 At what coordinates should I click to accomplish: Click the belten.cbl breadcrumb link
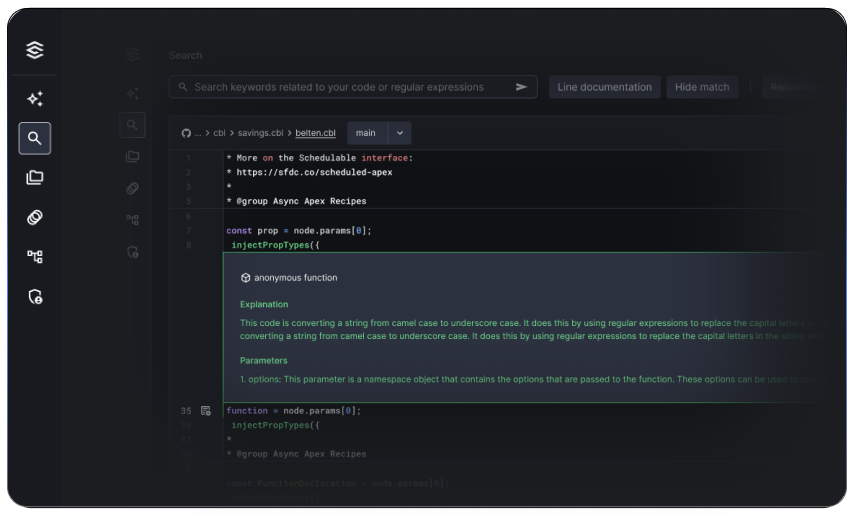(x=315, y=133)
